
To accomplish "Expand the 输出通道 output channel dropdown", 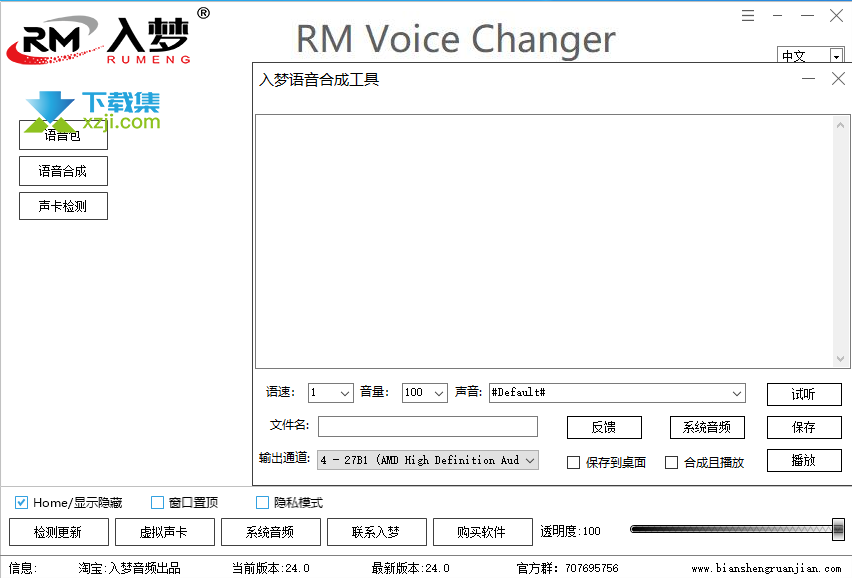I will pyautogui.click(x=530, y=460).
